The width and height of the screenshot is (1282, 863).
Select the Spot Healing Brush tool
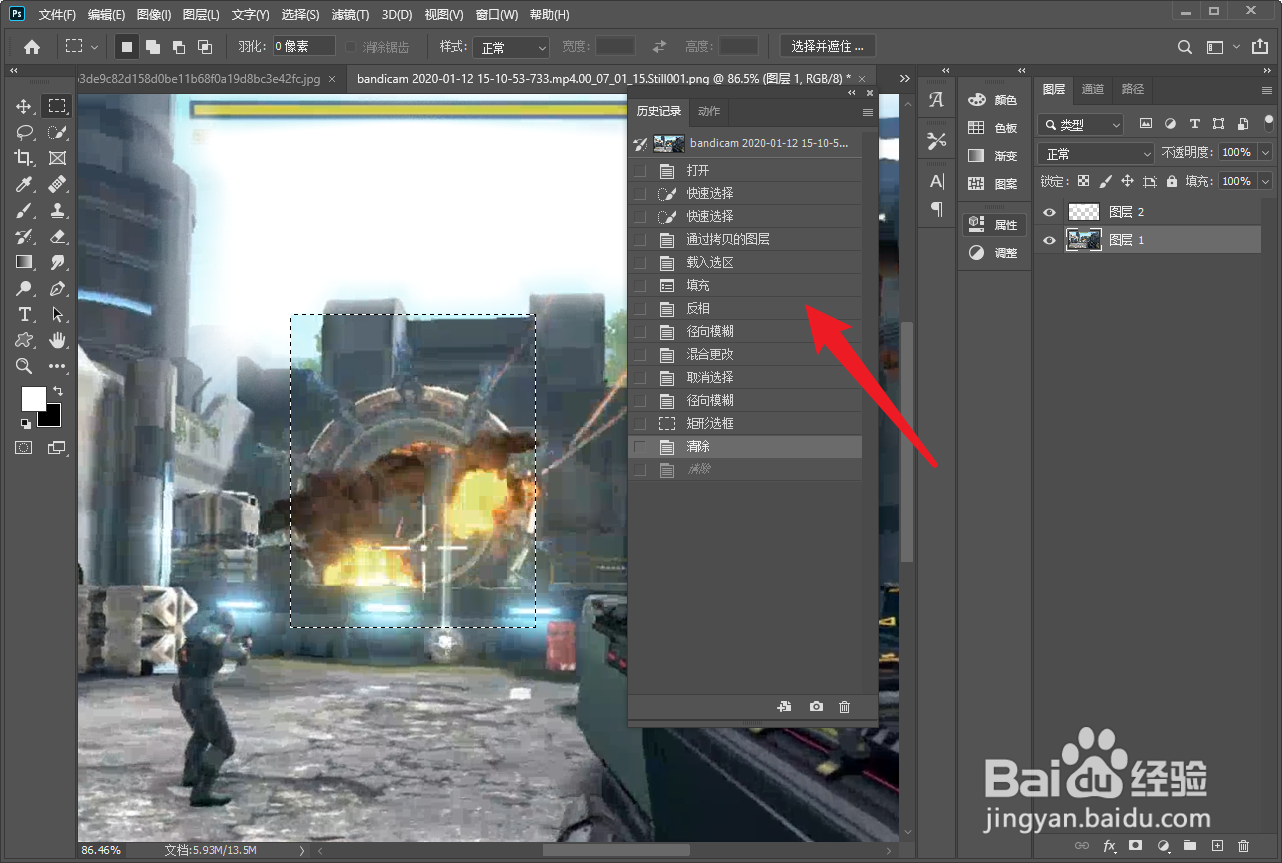tap(58, 184)
